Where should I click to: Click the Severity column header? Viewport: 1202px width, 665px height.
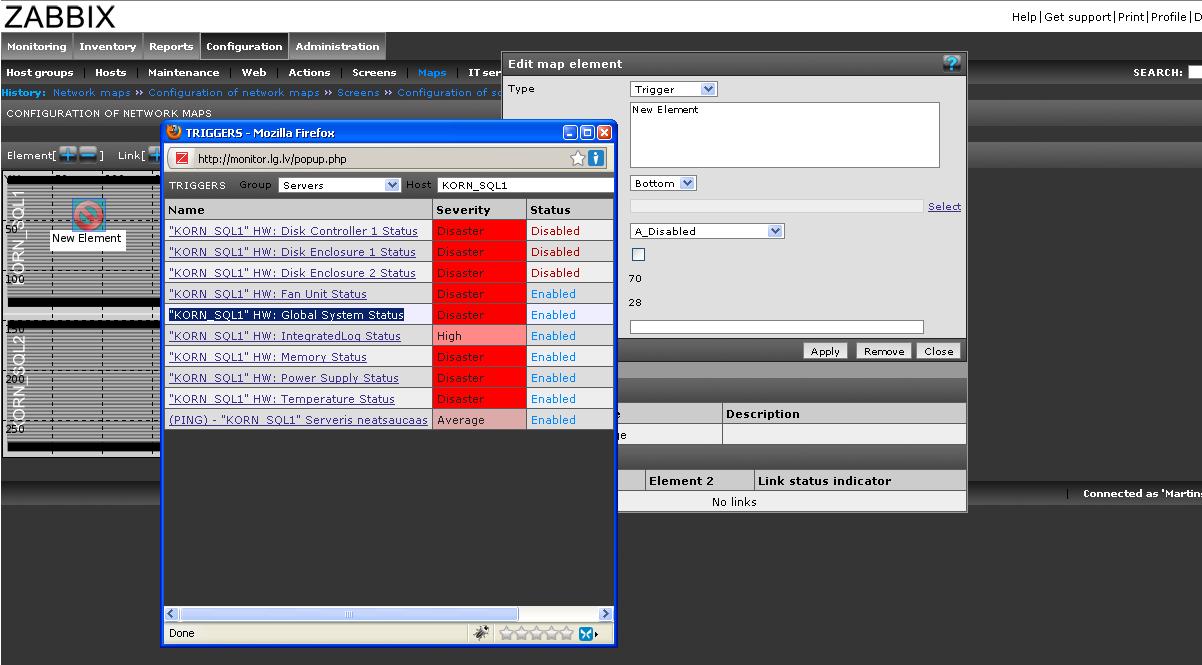click(x=480, y=210)
